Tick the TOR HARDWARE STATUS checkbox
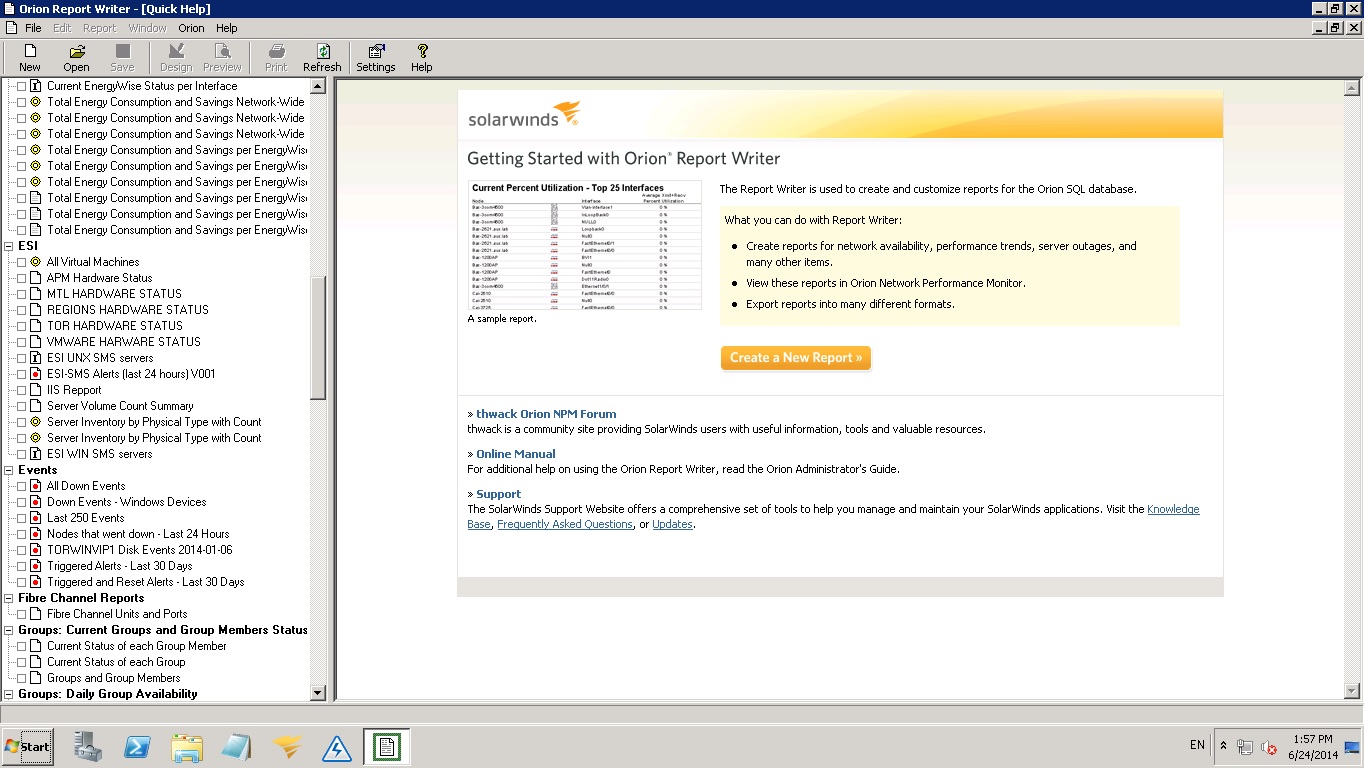Viewport: 1364px width, 768px height. pyautogui.click(x=21, y=326)
